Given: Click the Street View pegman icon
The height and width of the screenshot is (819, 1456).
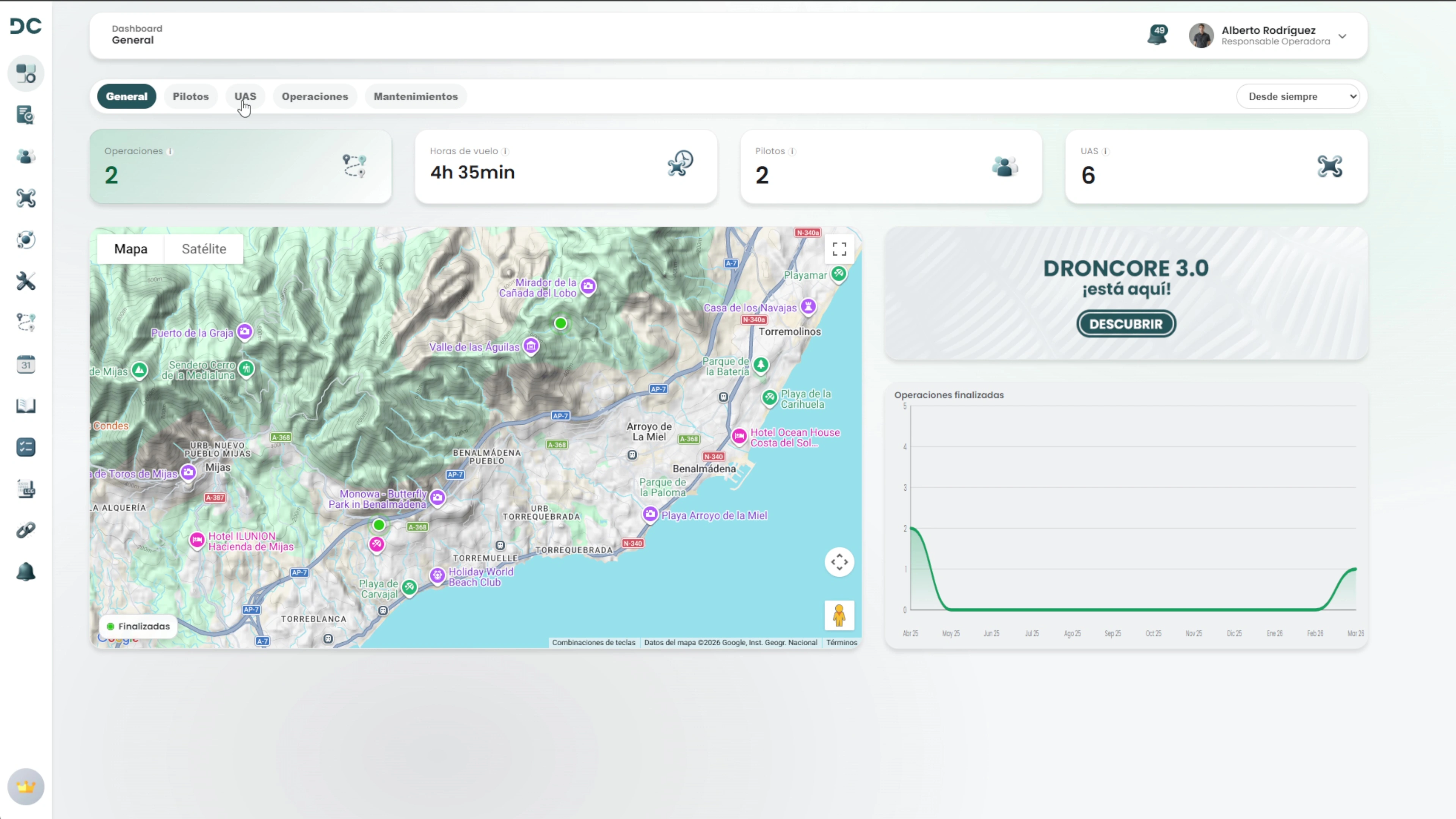Looking at the screenshot, I should pyautogui.click(x=839, y=615).
